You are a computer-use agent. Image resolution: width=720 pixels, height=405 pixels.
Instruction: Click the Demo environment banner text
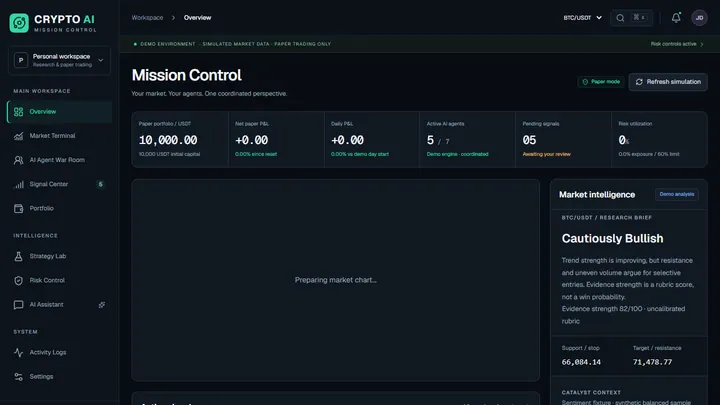point(236,44)
